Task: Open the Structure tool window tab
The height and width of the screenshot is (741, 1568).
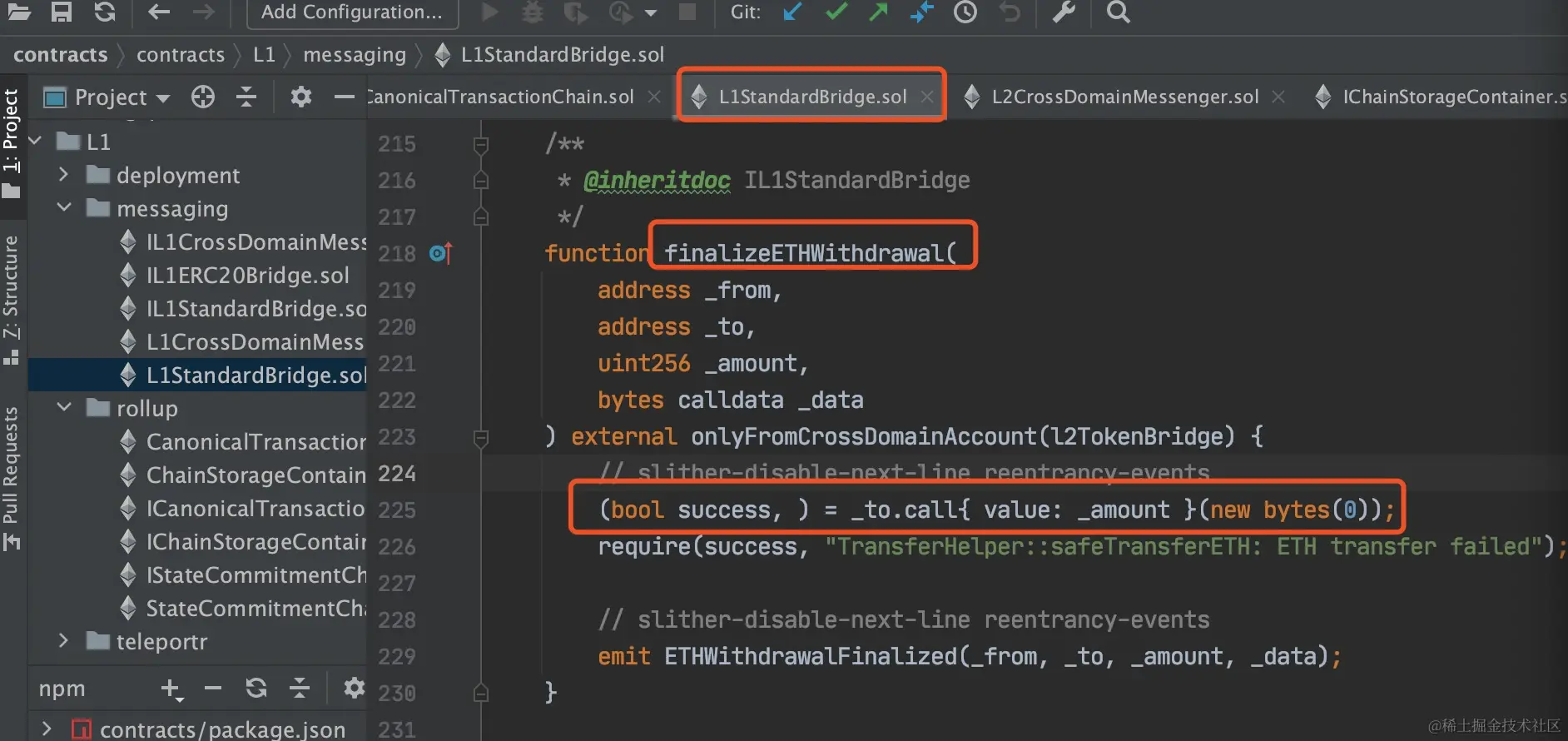Action: [12, 300]
